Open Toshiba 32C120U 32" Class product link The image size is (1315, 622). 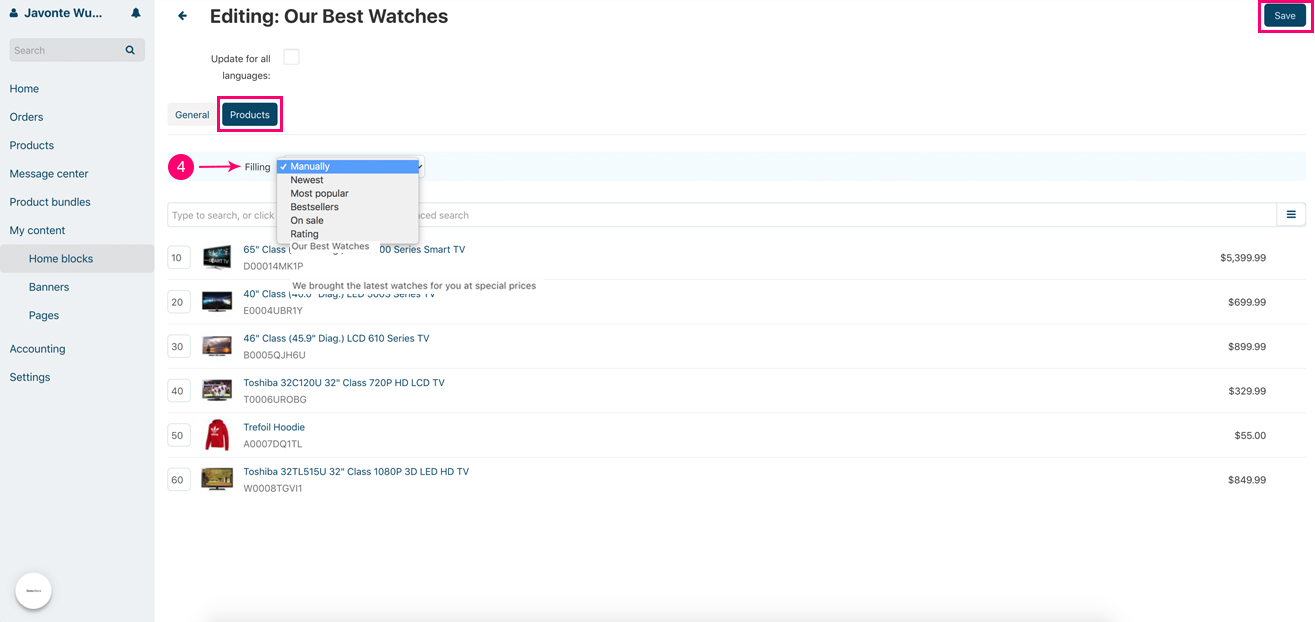tap(344, 383)
